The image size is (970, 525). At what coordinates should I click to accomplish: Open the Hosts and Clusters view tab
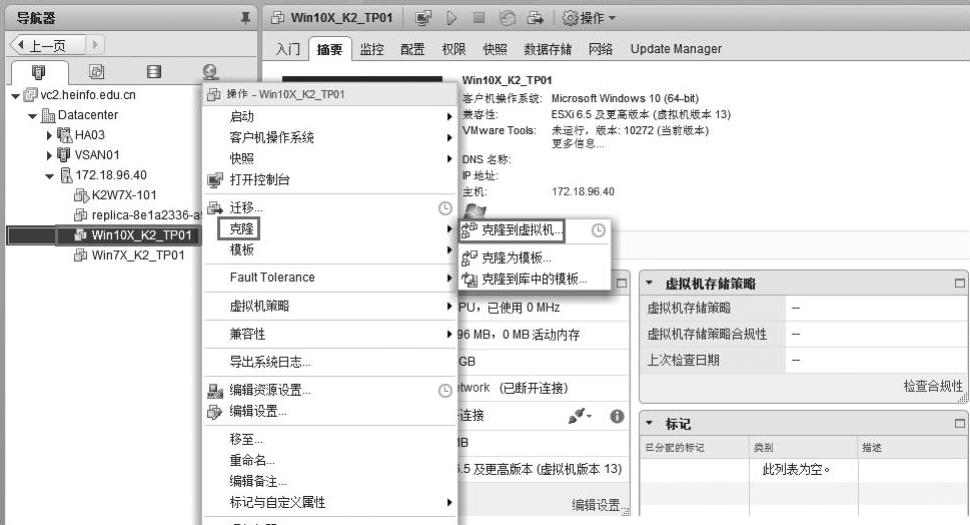[38, 72]
